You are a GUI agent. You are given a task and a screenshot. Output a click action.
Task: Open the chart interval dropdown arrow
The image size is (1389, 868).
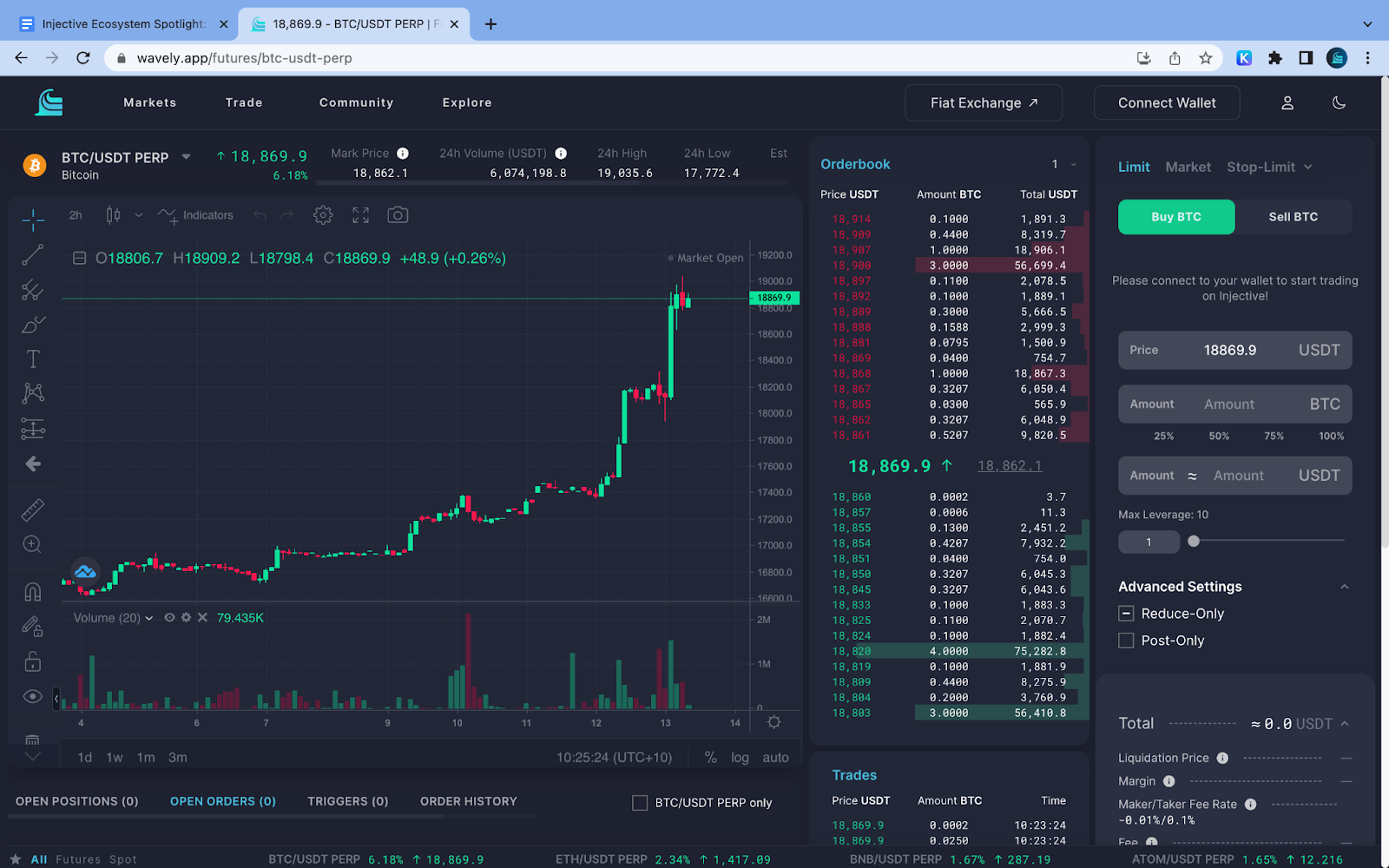click(139, 215)
